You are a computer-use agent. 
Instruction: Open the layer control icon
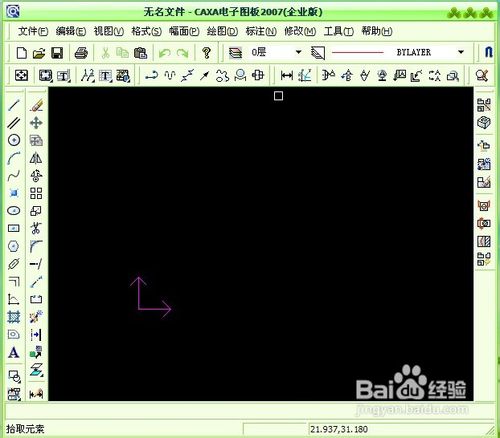pyautogui.click(x=235, y=53)
